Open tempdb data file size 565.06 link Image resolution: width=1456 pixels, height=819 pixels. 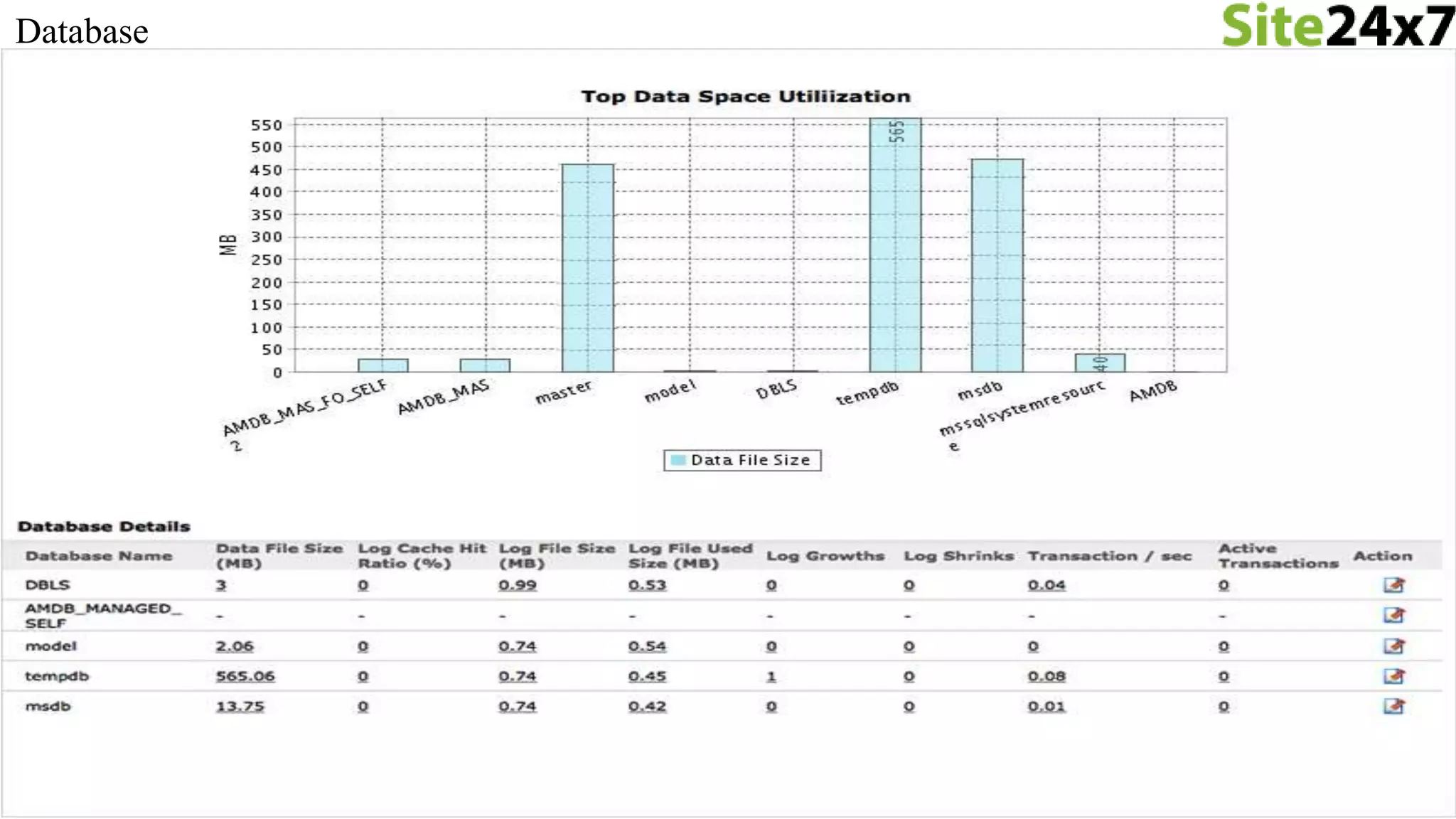pos(245,676)
